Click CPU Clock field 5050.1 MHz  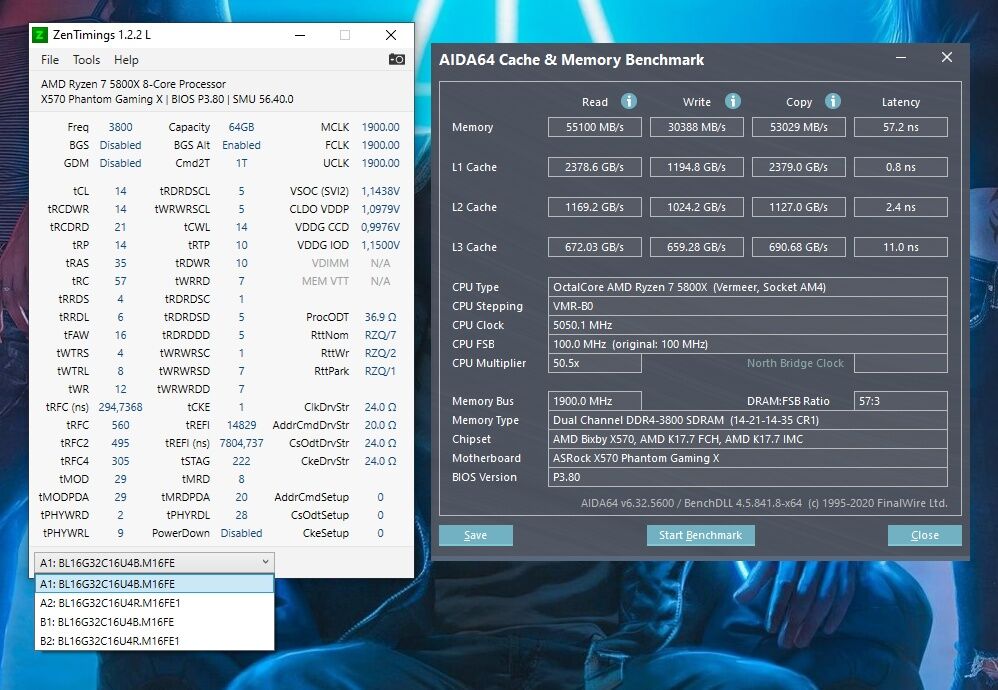pos(747,325)
